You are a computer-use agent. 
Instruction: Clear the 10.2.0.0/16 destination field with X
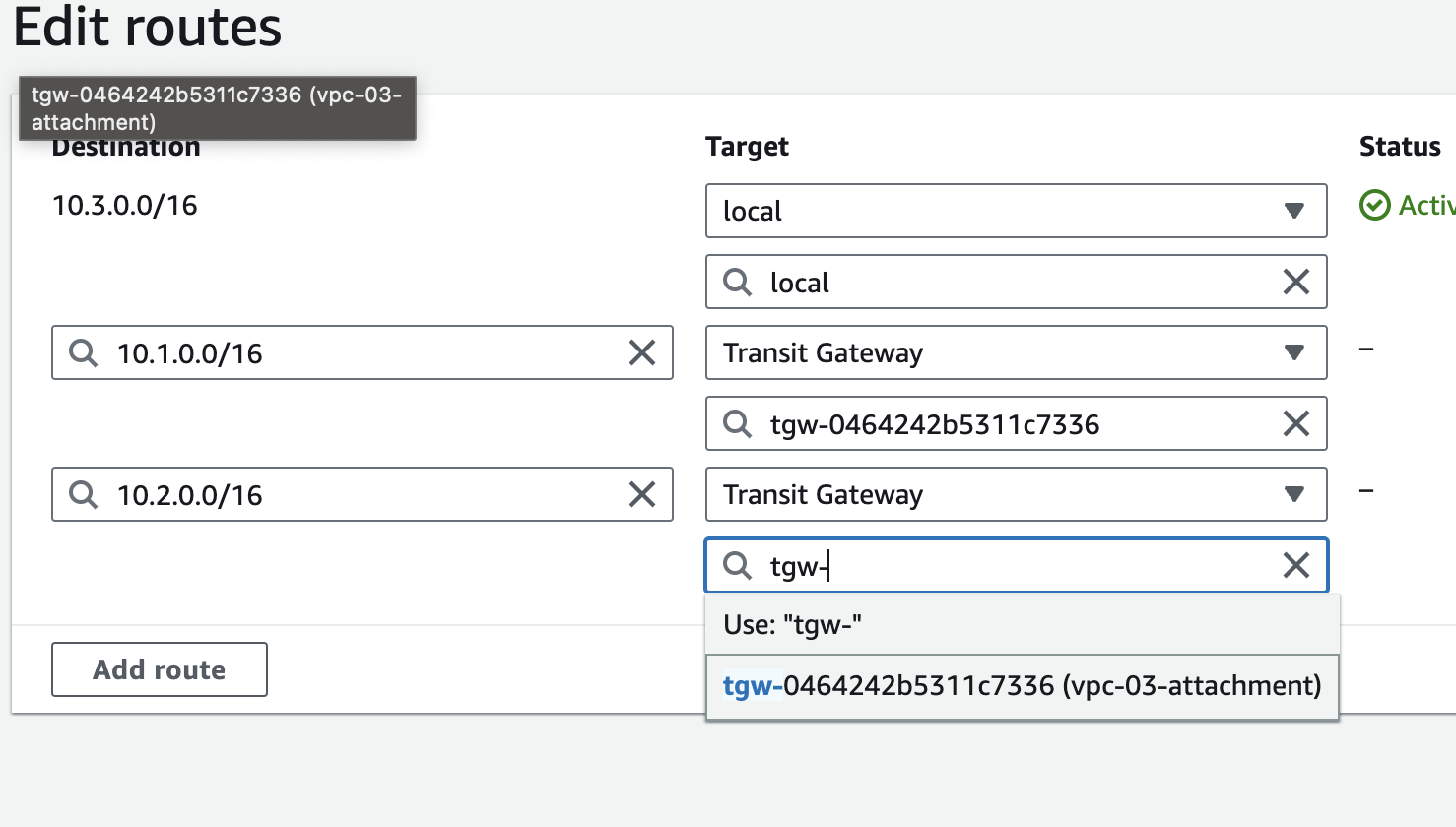[x=642, y=494]
